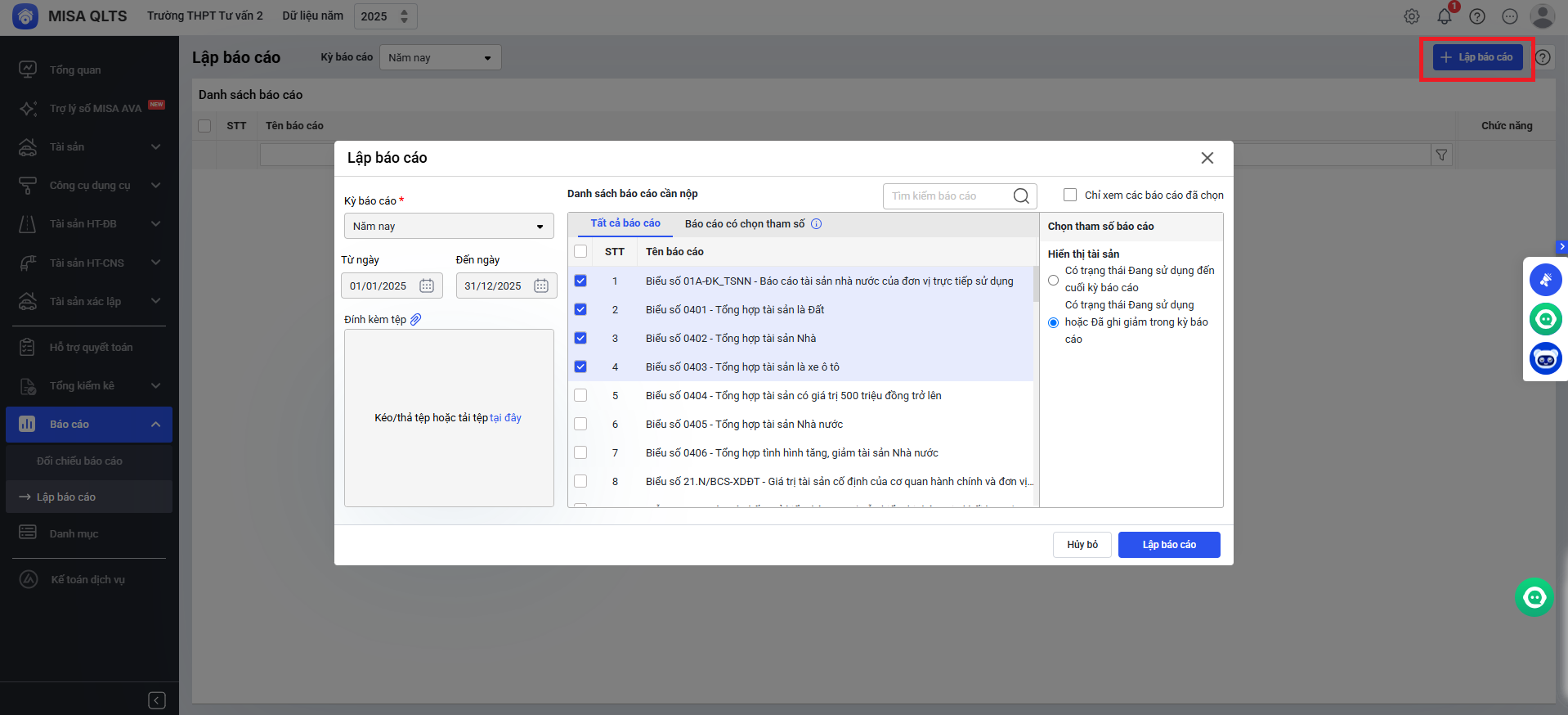Image resolution: width=1568 pixels, height=715 pixels.
Task: Click the Hủy bỏ button
Action: click(x=1082, y=545)
